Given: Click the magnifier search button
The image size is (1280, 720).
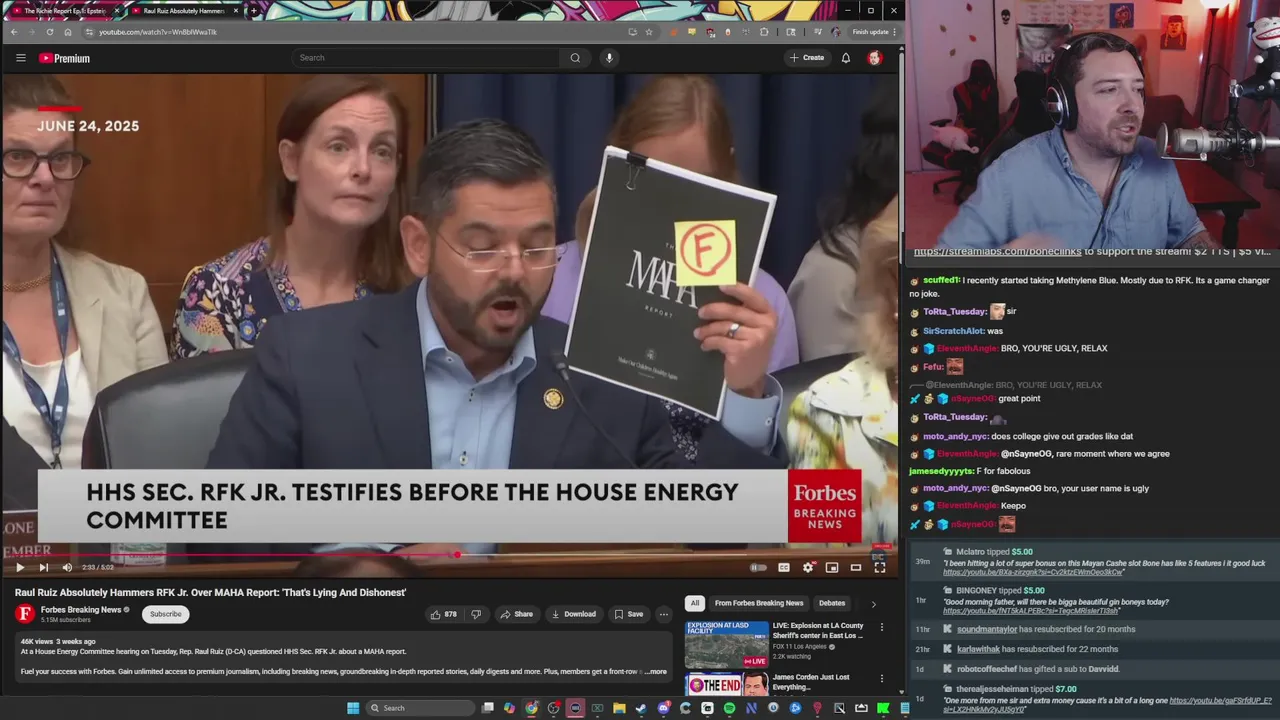Looking at the screenshot, I should point(575,58).
